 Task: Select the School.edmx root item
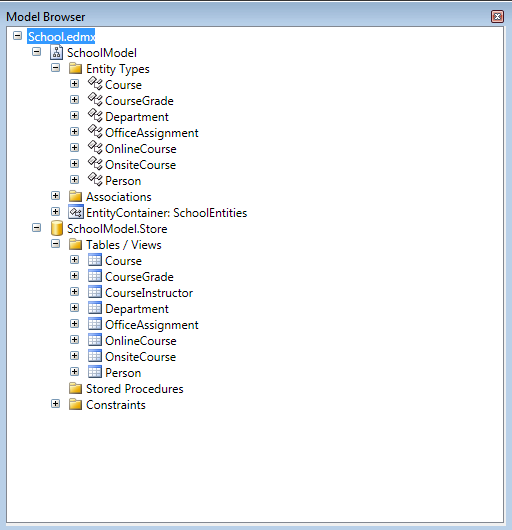pos(61,37)
